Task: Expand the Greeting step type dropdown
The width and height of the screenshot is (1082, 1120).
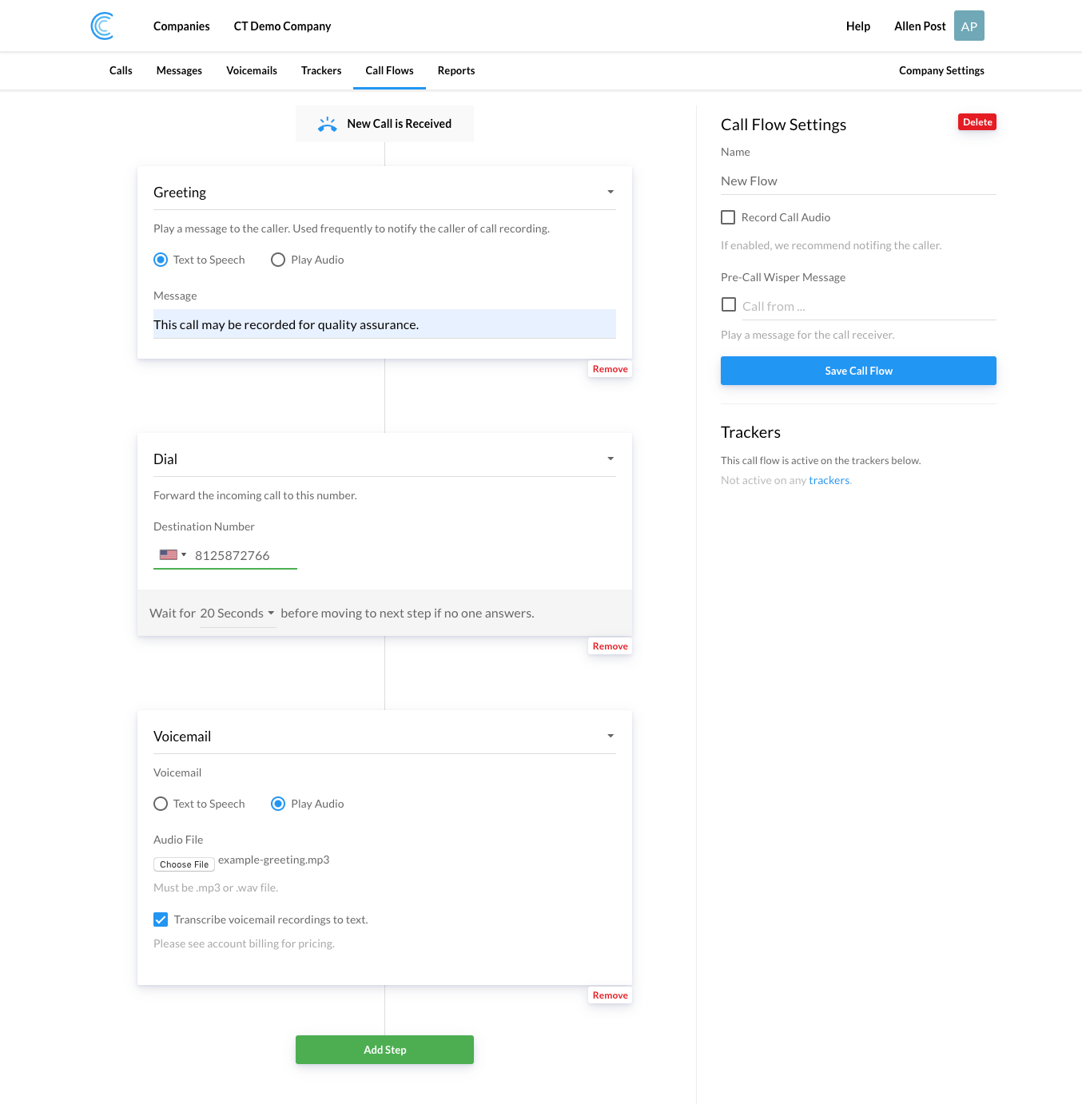Action: point(611,193)
